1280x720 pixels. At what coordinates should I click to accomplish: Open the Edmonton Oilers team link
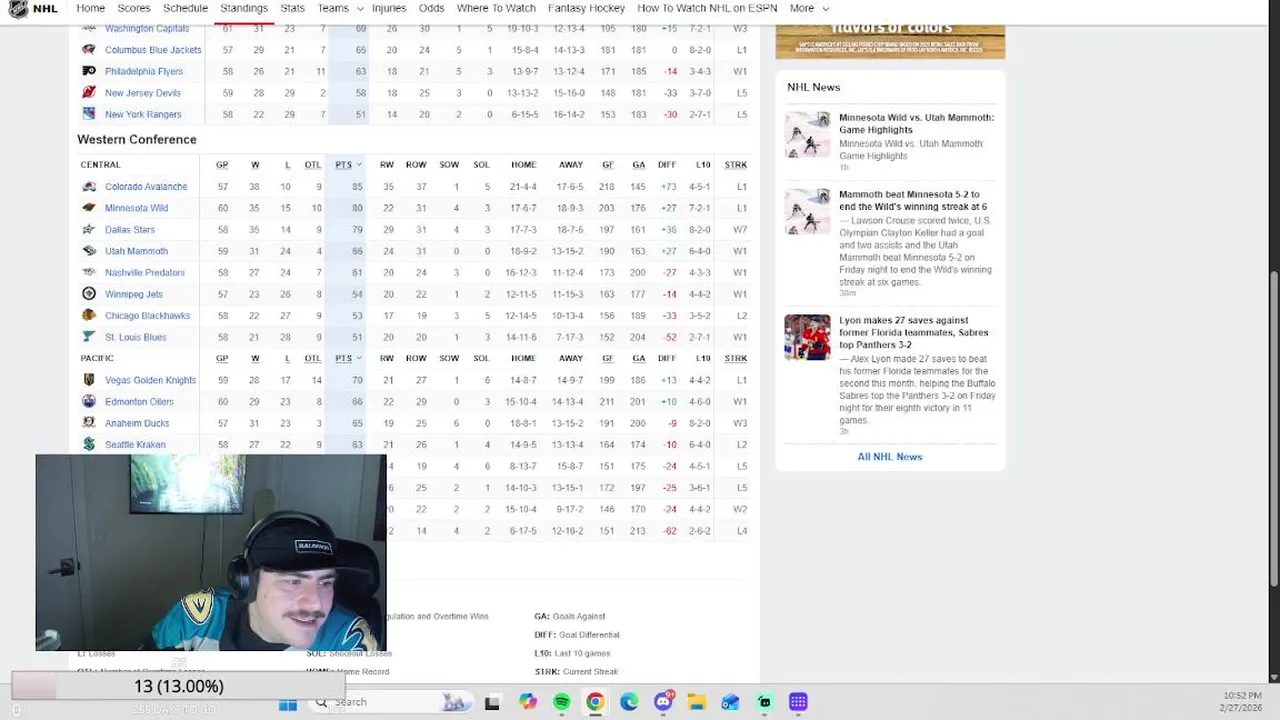(x=139, y=402)
